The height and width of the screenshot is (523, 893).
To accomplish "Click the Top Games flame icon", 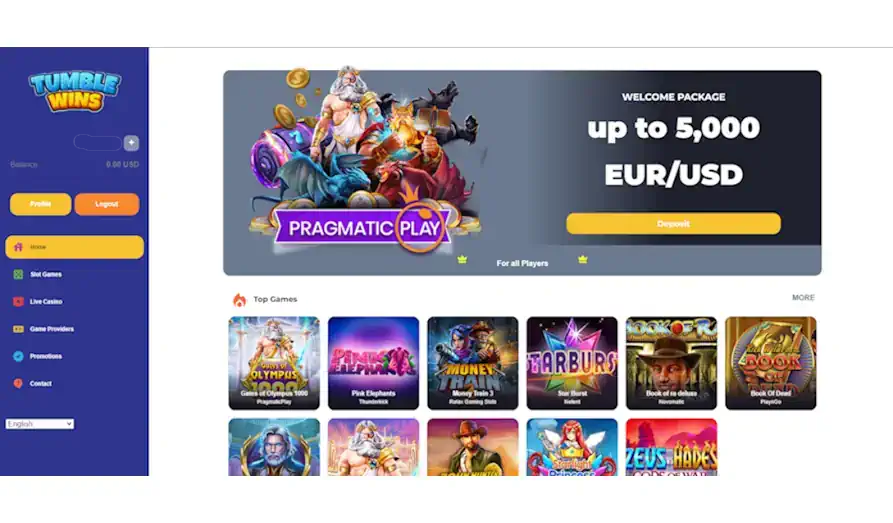I will click(x=240, y=300).
